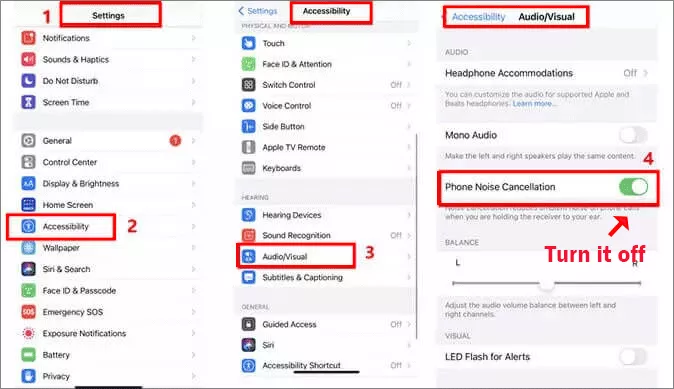Tap chevron on Touch row
The width and height of the screenshot is (674, 389).
coord(409,43)
